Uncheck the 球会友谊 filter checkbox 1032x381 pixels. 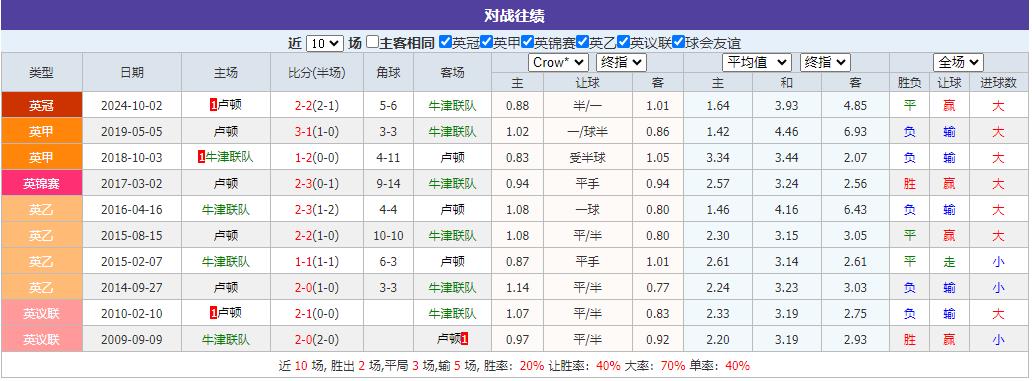coord(679,42)
